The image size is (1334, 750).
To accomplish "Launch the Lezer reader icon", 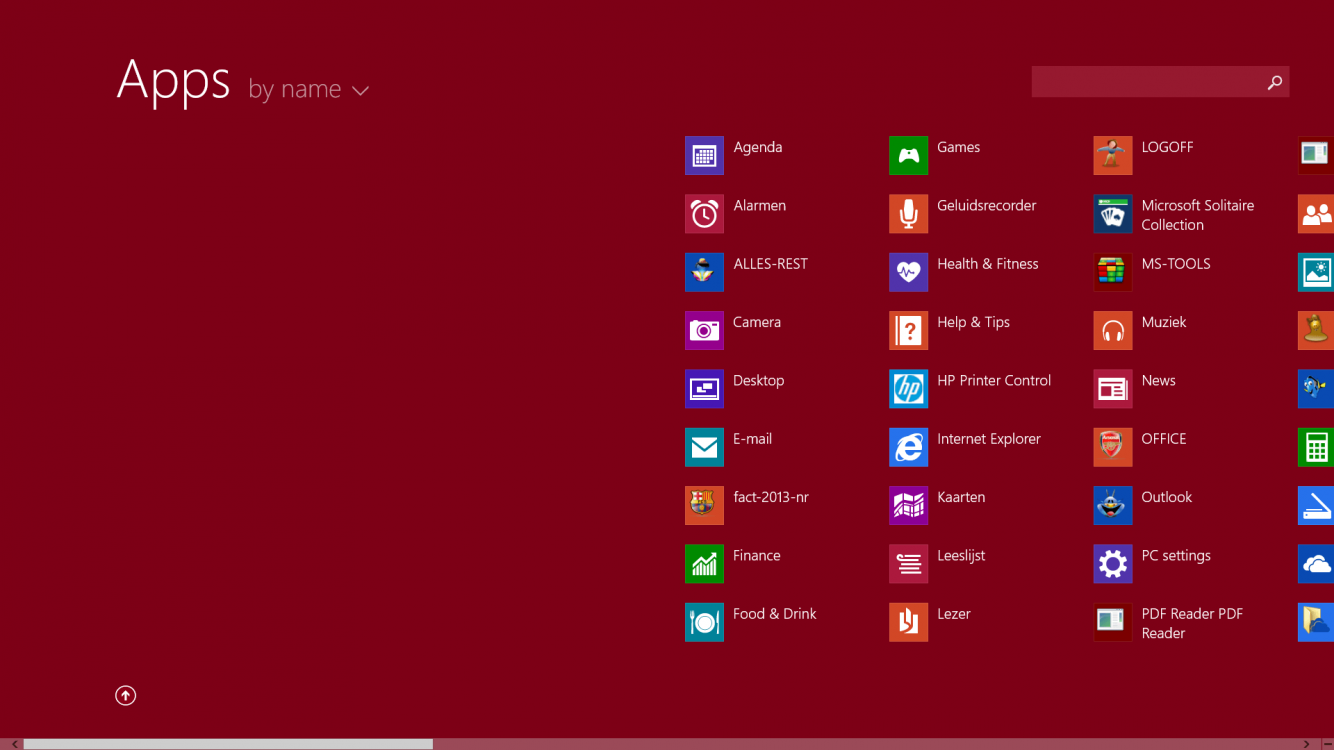I will (x=908, y=622).
